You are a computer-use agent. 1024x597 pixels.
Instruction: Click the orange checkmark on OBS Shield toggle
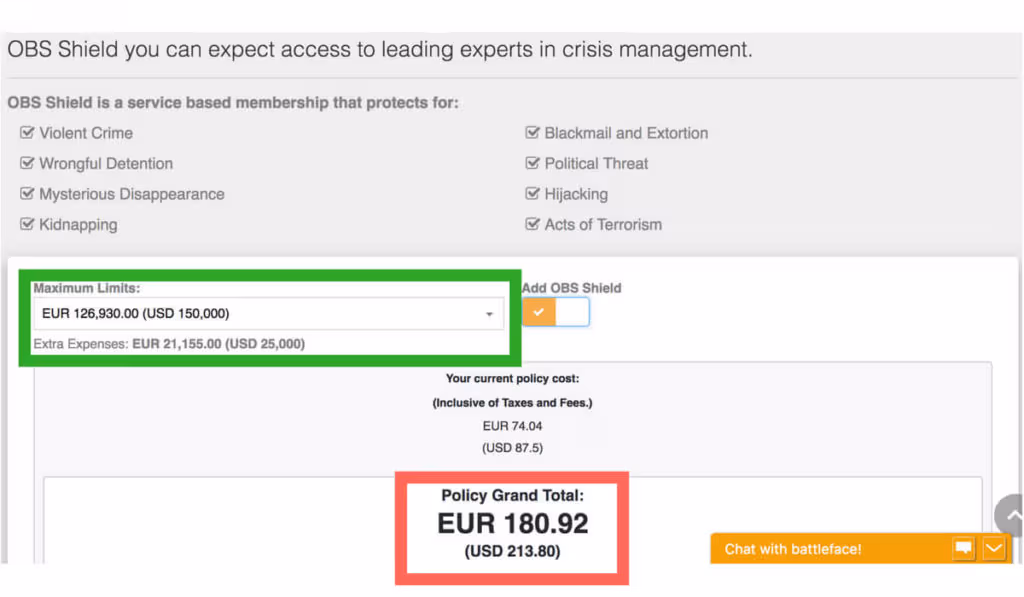539,312
